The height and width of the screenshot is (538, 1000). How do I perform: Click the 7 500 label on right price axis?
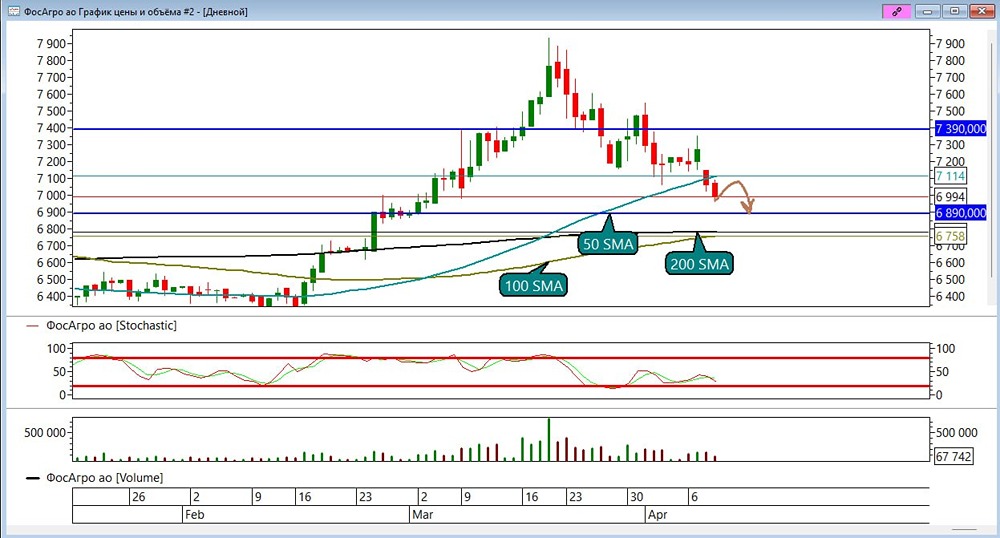click(950, 111)
